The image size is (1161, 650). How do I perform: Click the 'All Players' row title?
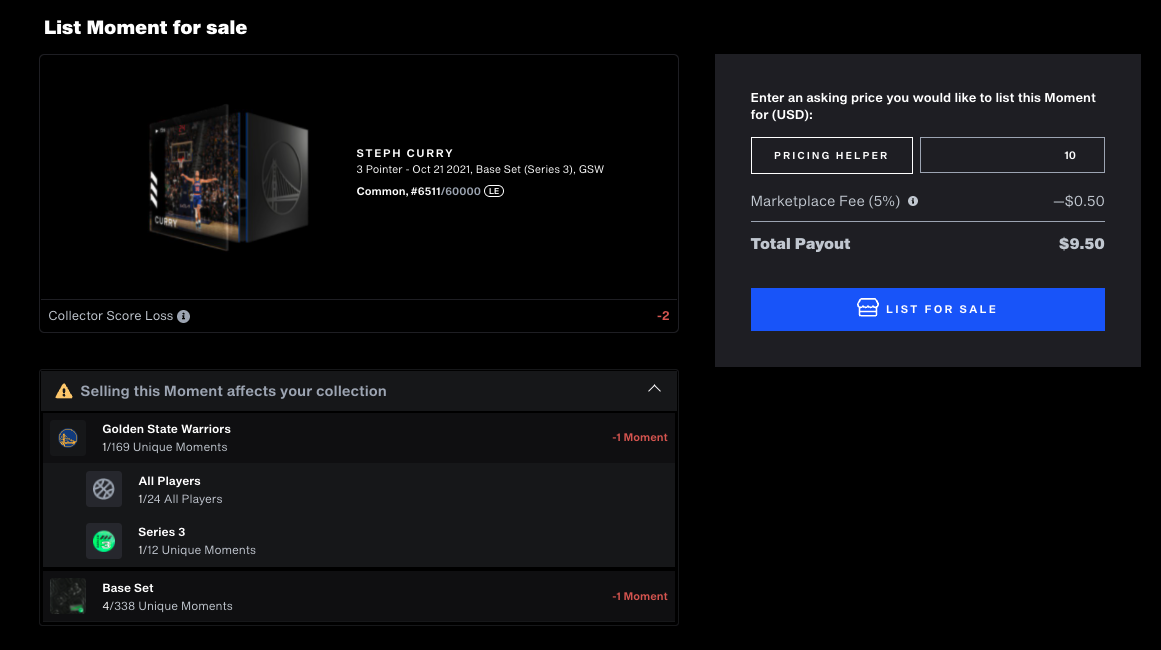coord(170,481)
